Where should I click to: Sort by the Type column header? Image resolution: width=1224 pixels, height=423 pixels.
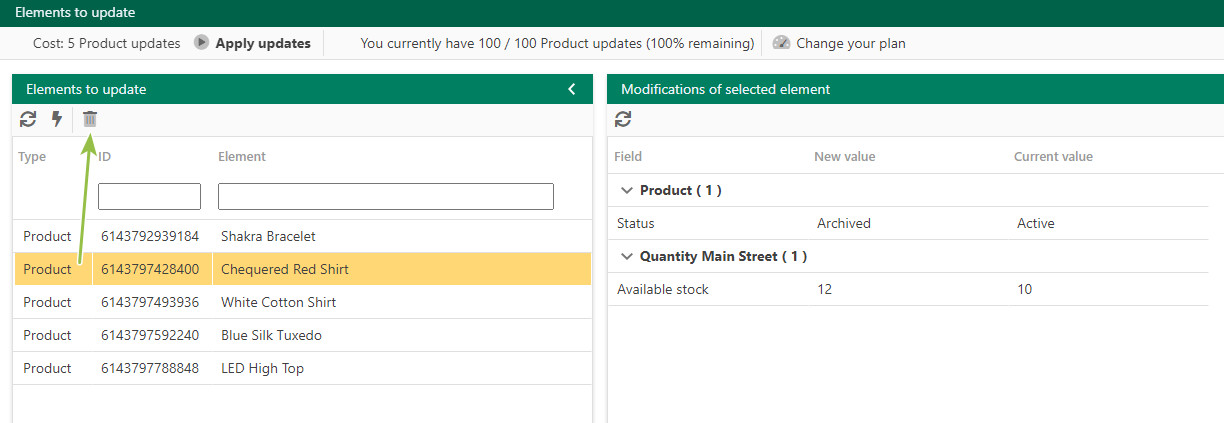[32, 156]
